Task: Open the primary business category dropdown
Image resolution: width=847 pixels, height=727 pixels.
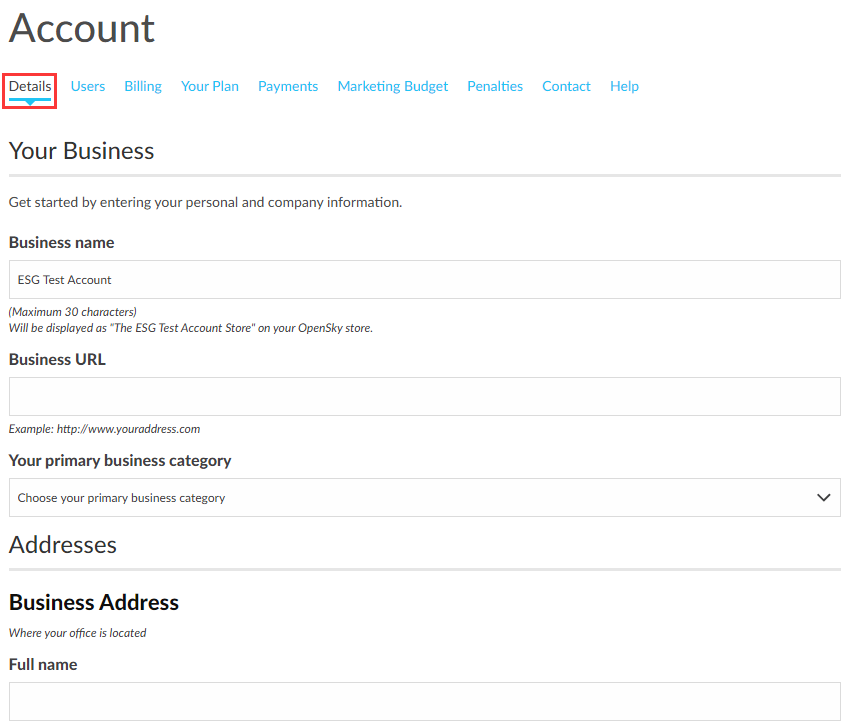Action: (410, 498)
